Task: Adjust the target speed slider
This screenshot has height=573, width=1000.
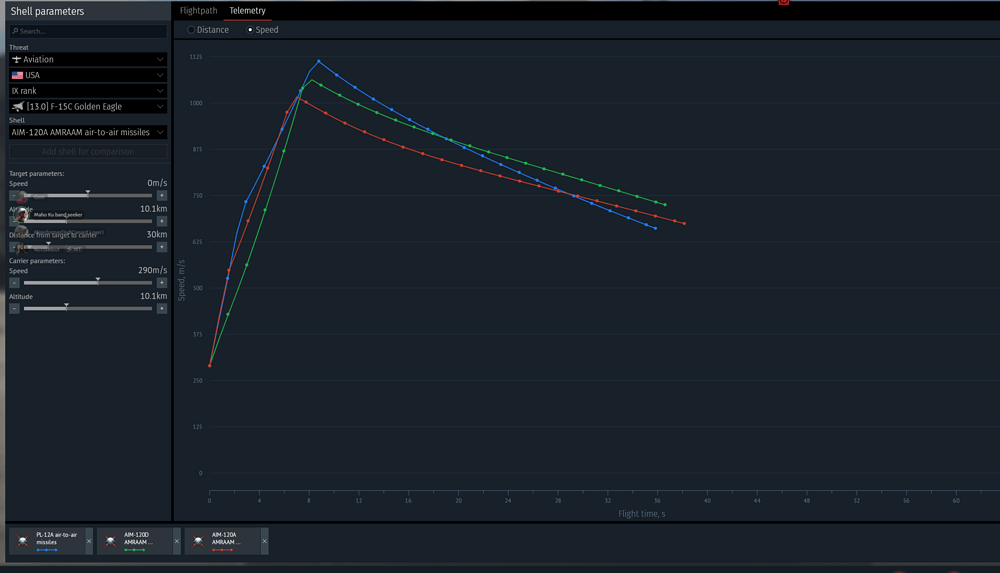Action: click(88, 195)
